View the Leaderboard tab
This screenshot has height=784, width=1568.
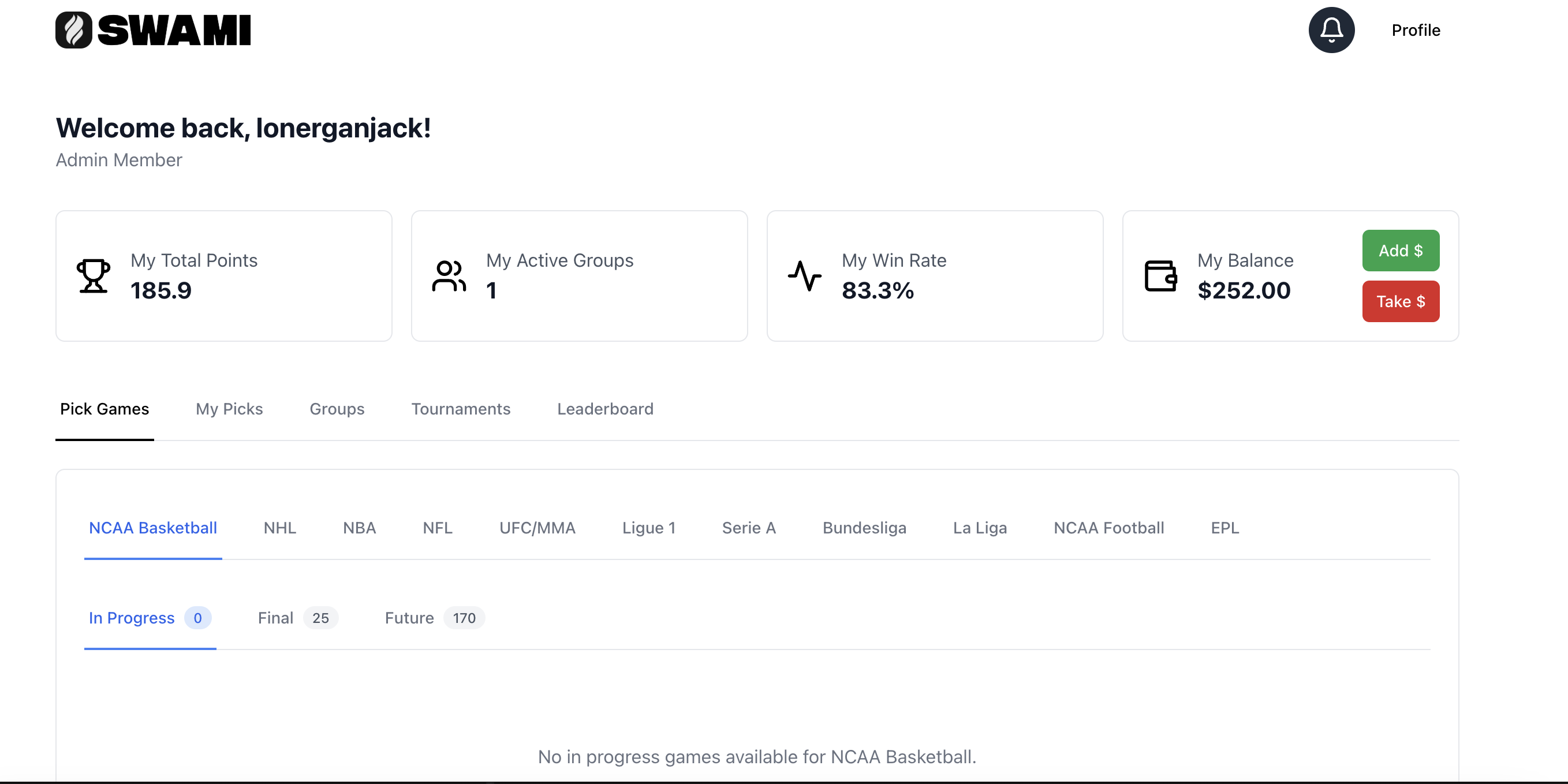605,409
